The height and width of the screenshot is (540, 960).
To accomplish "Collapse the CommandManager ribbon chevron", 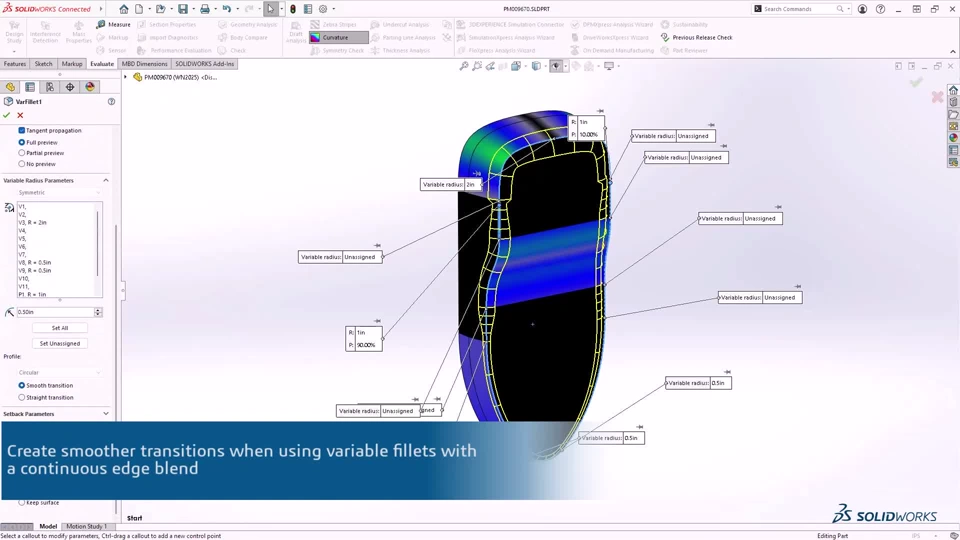I will 953,51.
